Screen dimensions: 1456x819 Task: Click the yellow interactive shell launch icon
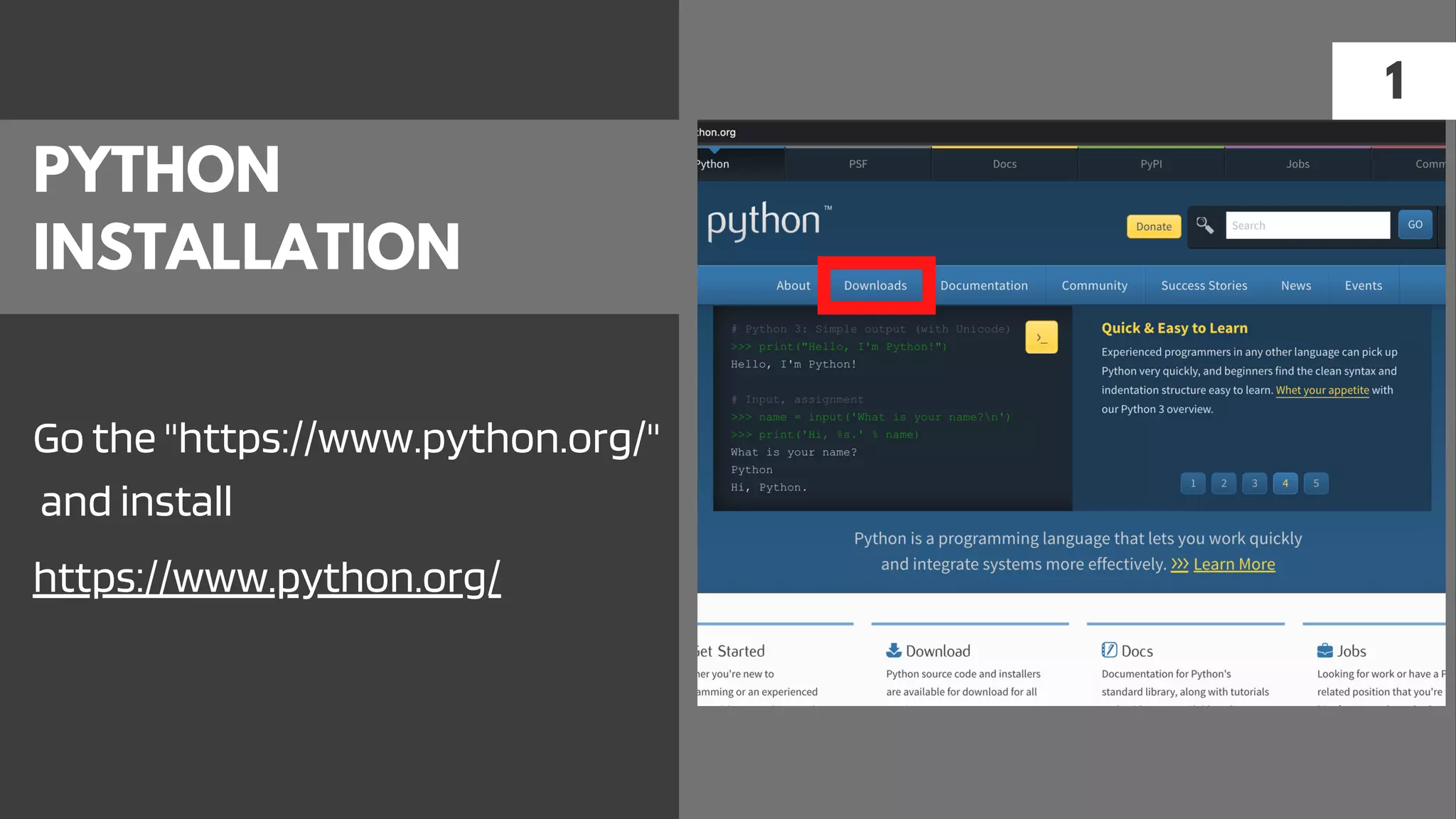1041,338
